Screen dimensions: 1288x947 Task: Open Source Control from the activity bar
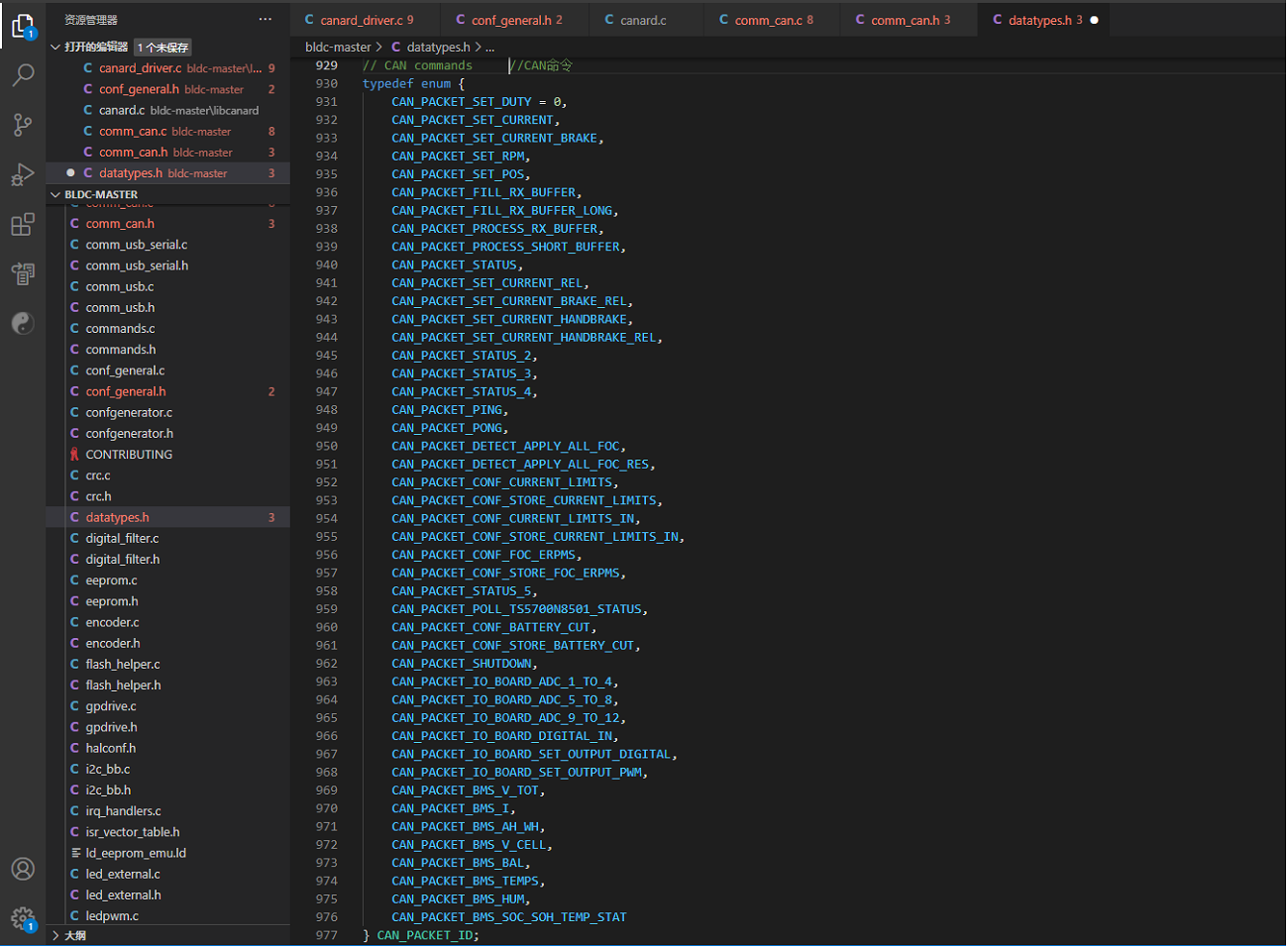pyautogui.click(x=22, y=124)
